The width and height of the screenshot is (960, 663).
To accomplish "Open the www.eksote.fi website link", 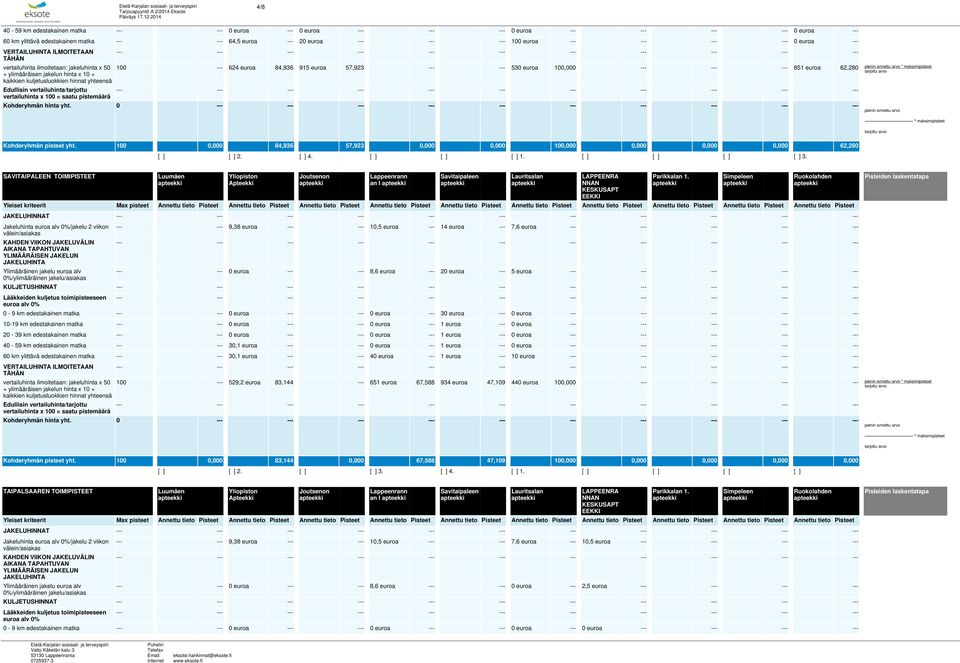I will pos(186,661).
